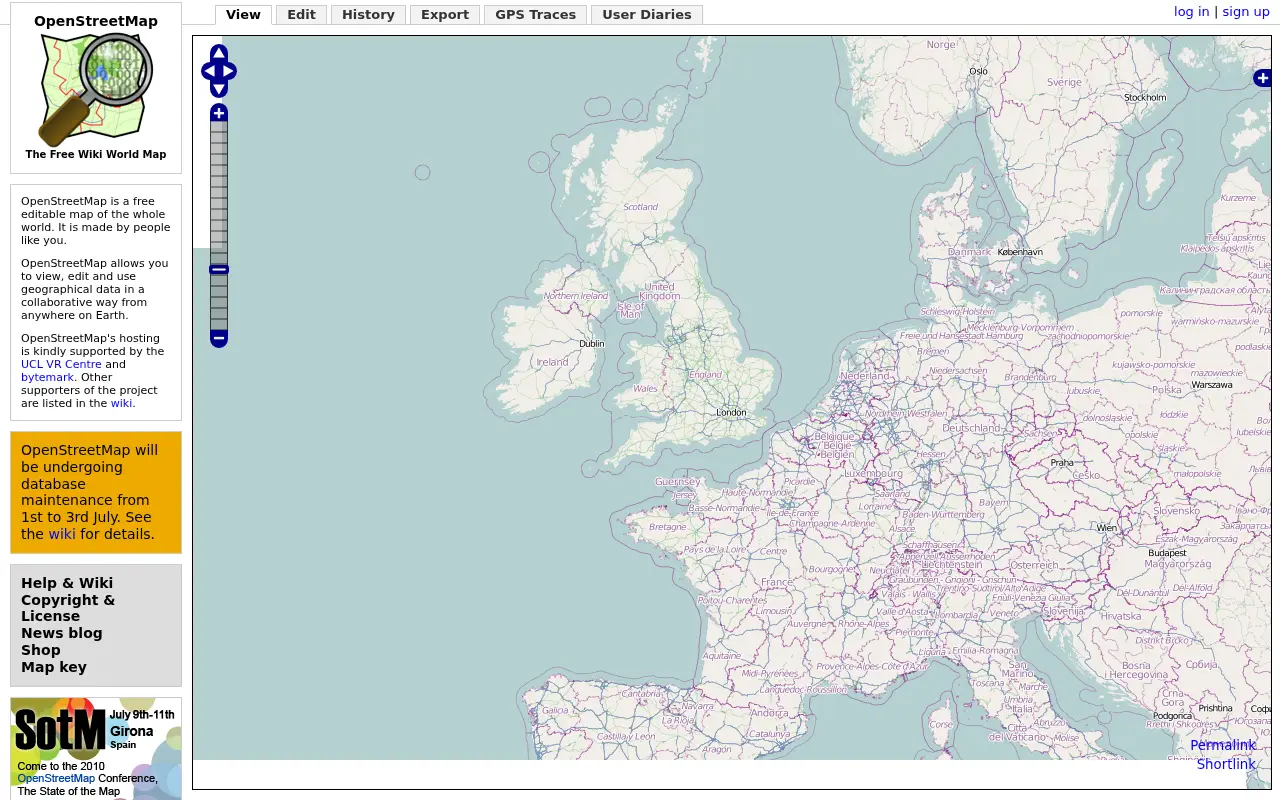Select the View tab
Viewport: 1280px width, 800px height.
coord(243,15)
